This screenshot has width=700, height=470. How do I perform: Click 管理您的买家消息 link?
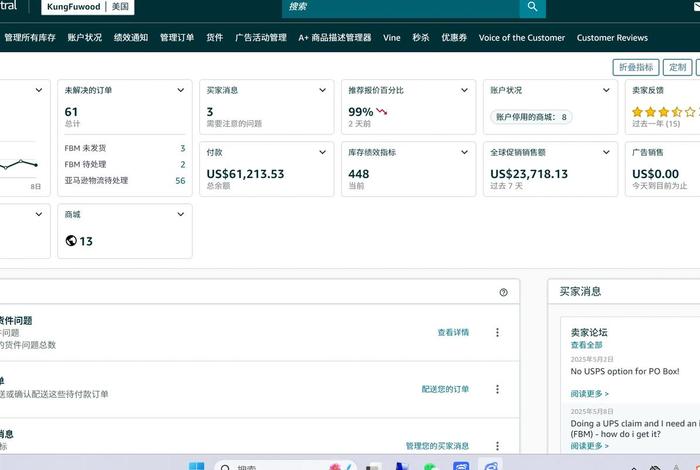[437, 446]
